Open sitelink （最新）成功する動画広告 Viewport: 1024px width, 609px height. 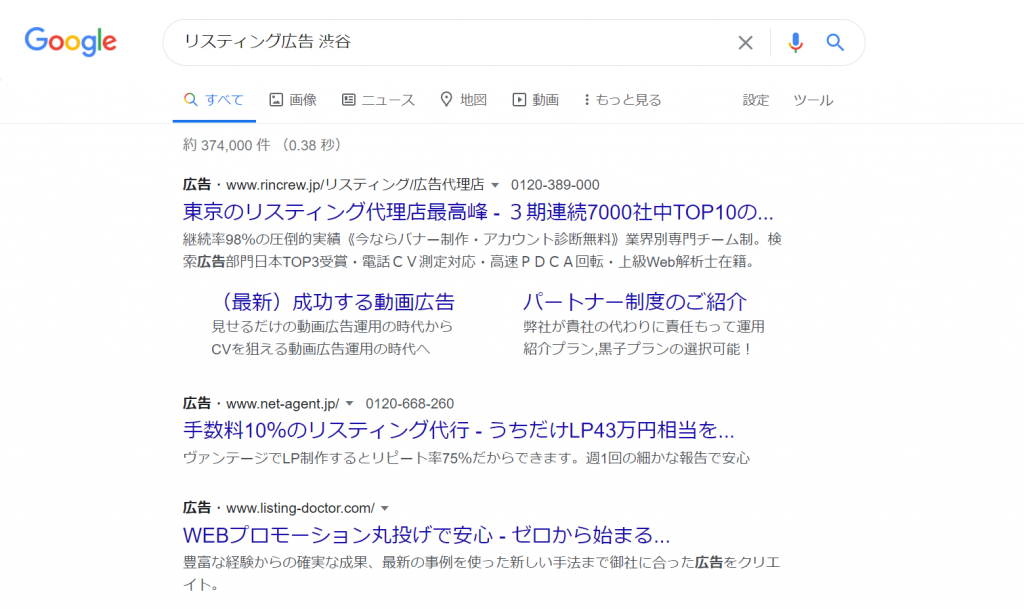pyautogui.click(x=333, y=302)
